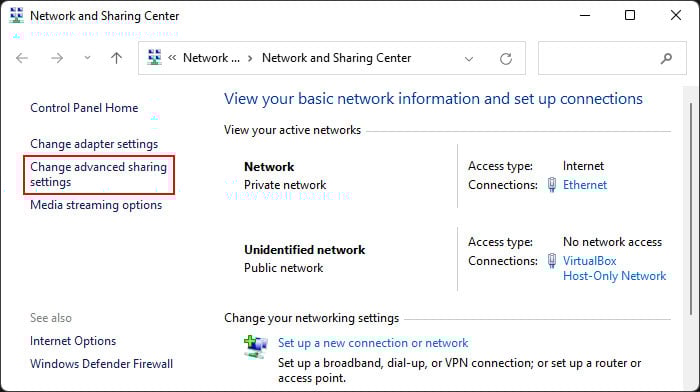Screen dimensions: 700x392
Task: Open the address bar history dropdown
Action: coord(469,58)
